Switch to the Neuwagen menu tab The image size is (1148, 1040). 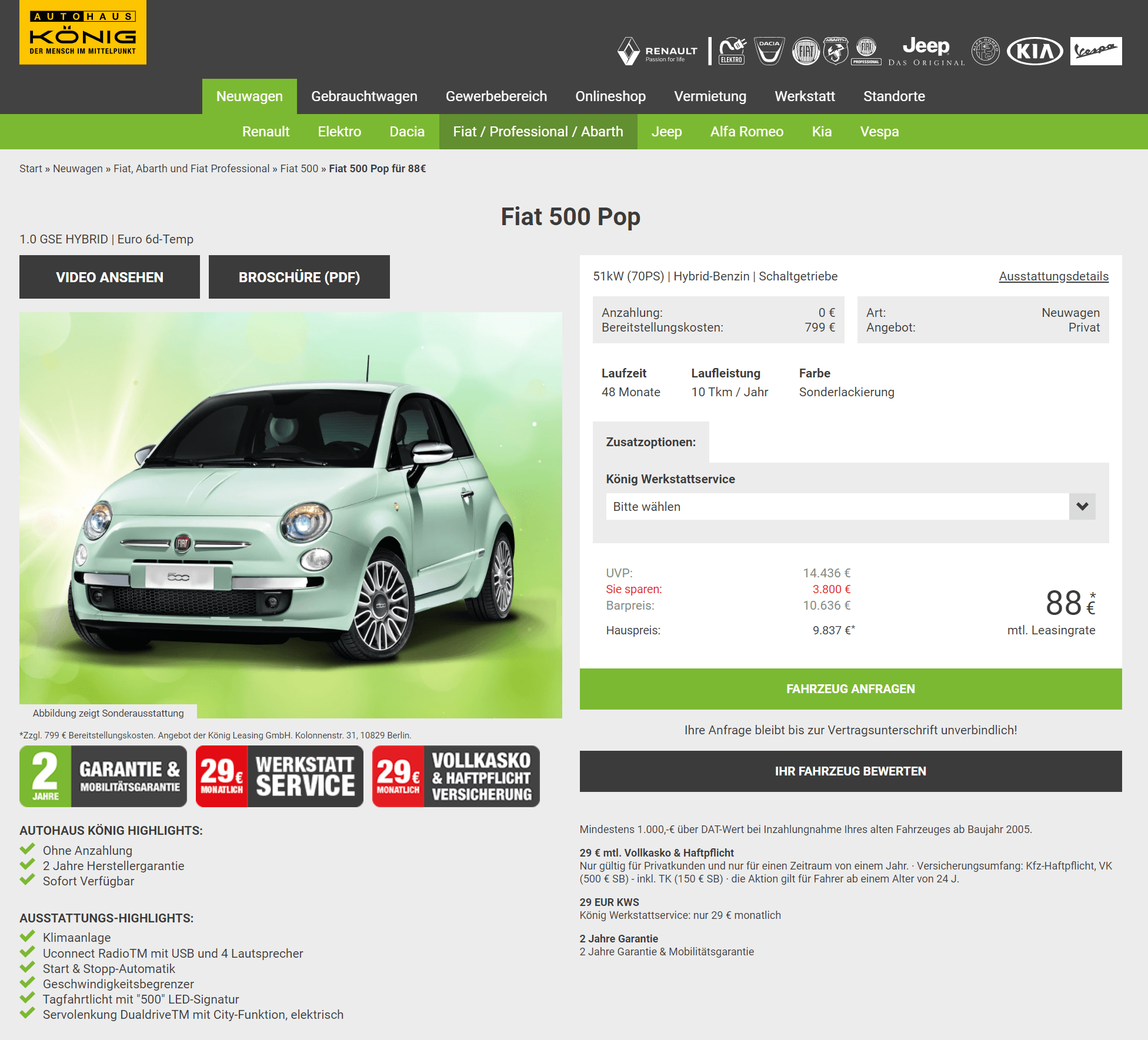(249, 96)
